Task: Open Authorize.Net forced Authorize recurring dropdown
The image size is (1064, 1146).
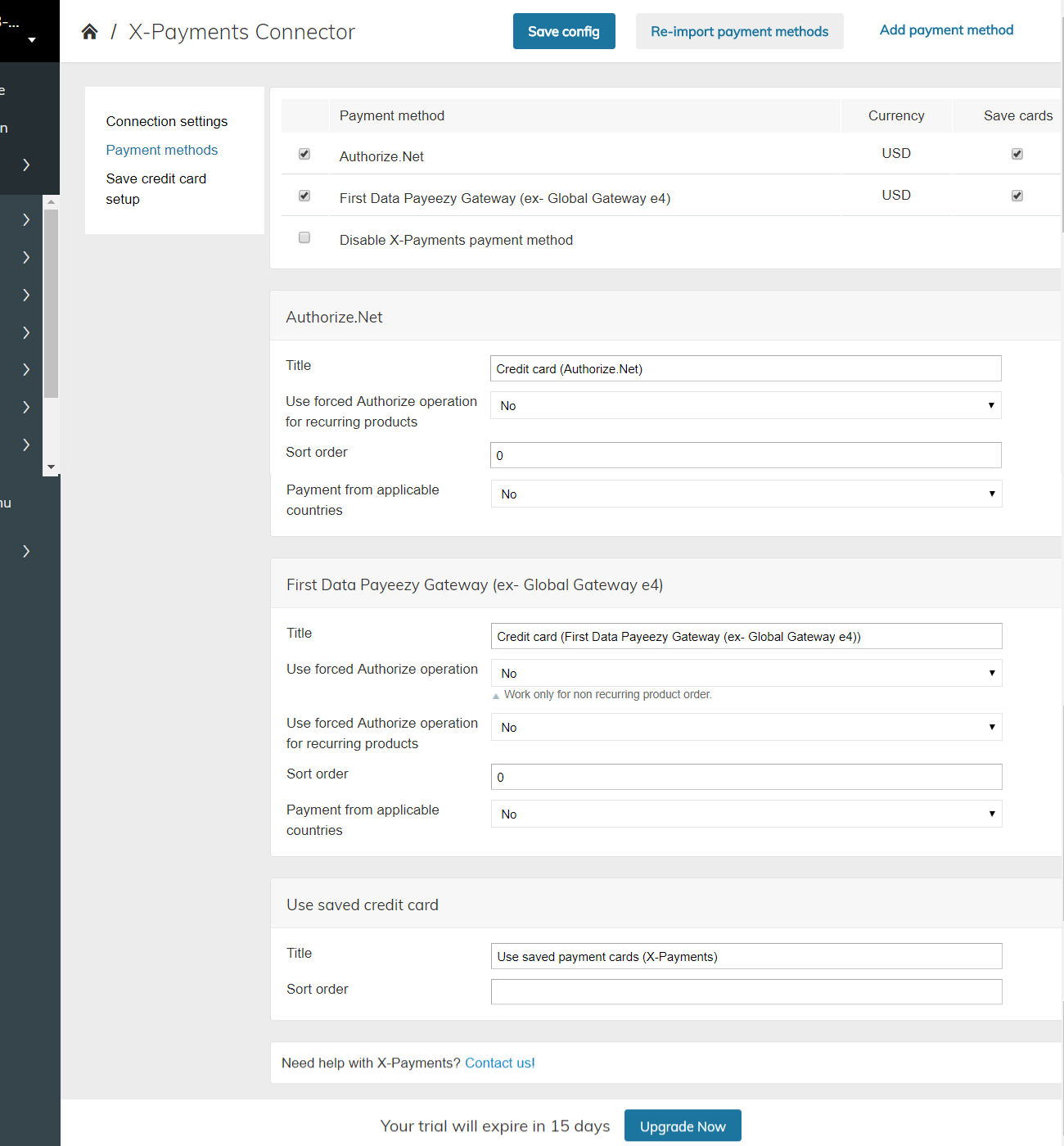Action: [746, 405]
